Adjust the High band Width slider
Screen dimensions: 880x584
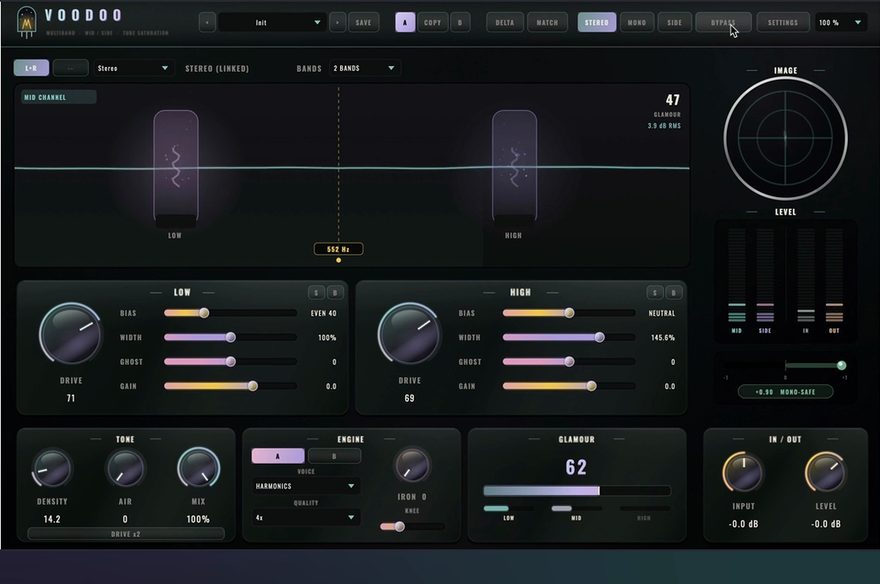(569, 337)
